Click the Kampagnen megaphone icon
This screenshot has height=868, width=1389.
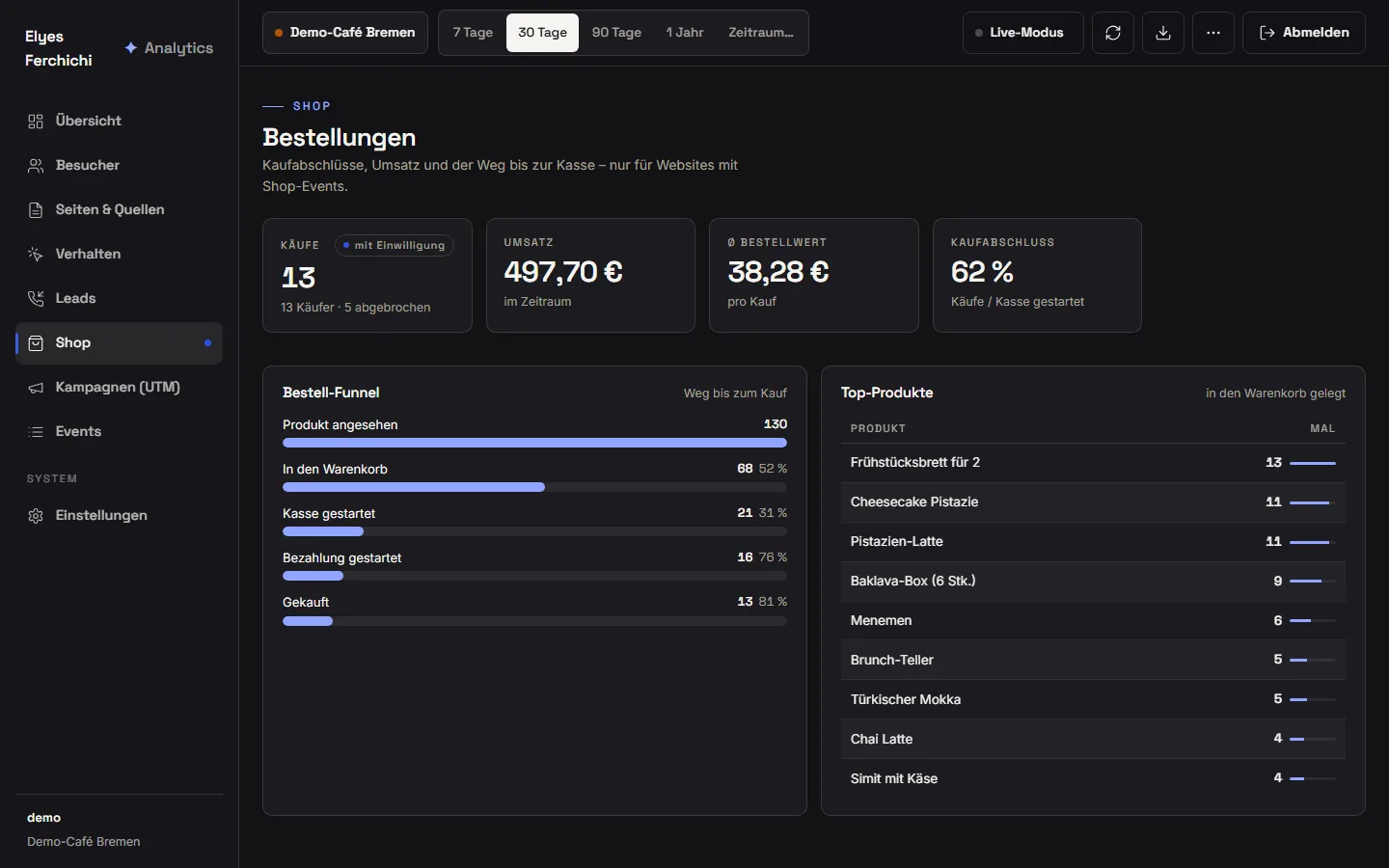pyautogui.click(x=36, y=388)
